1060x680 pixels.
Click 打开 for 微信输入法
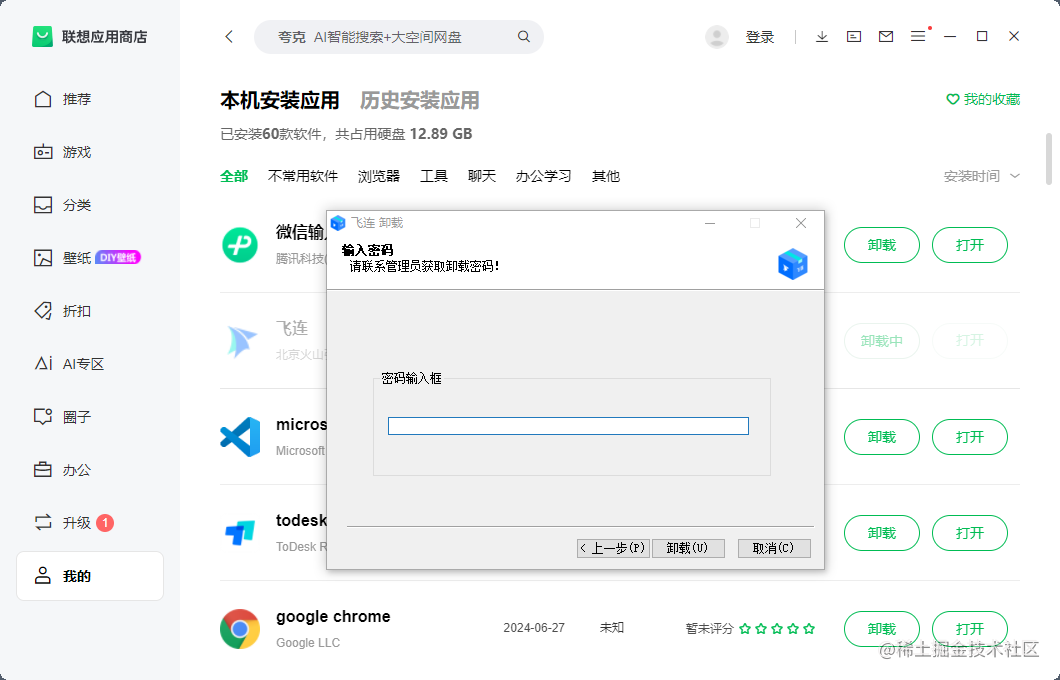pyautogui.click(x=969, y=245)
